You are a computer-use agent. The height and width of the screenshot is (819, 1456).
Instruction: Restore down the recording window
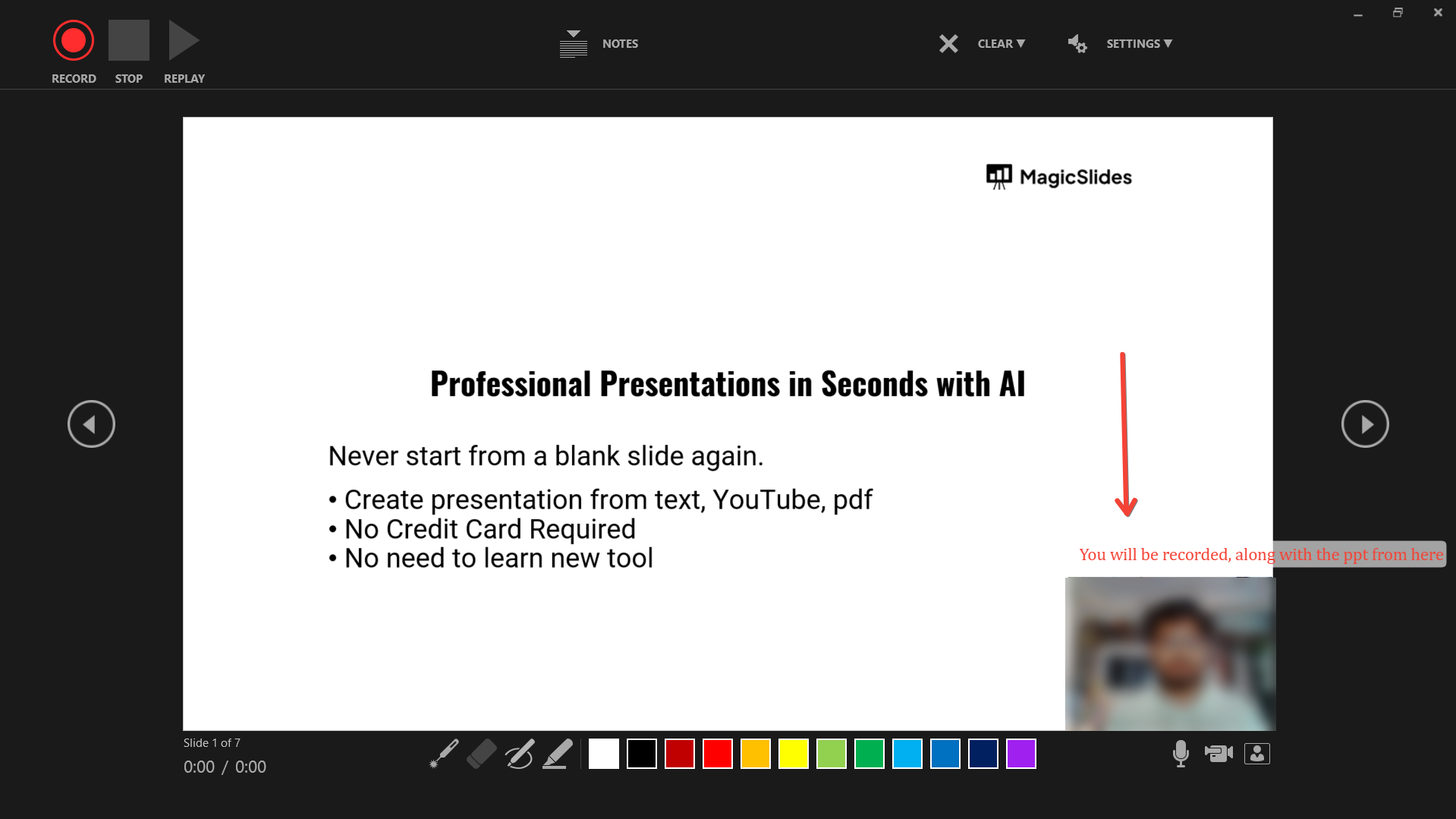[1398, 13]
